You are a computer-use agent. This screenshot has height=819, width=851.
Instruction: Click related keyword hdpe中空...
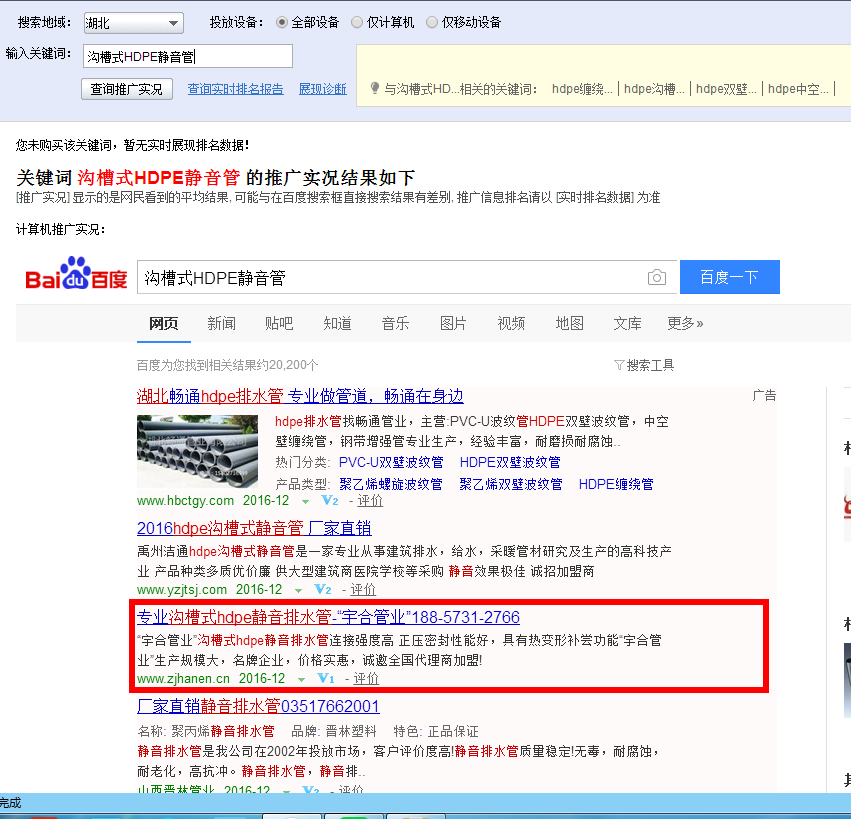click(798, 89)
